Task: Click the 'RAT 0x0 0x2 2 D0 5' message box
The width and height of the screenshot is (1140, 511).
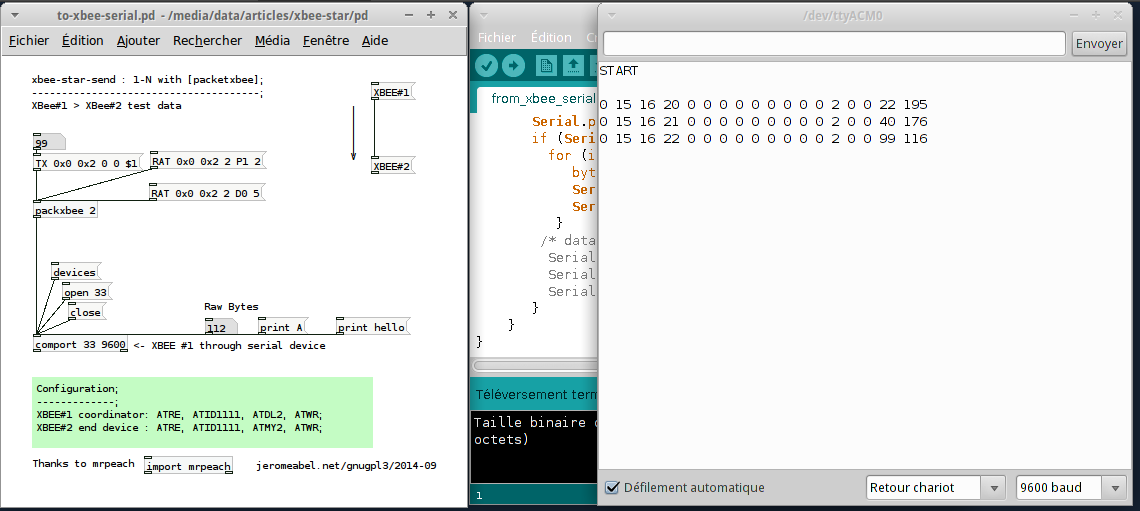Action: (x=207, y=193)
